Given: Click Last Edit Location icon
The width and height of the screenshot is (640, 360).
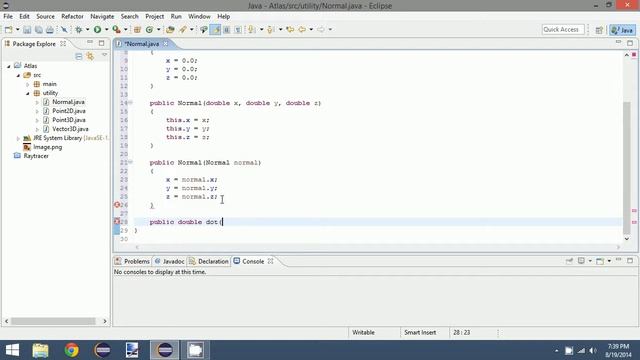Looking at the screenshot, I should pos(290,29).
